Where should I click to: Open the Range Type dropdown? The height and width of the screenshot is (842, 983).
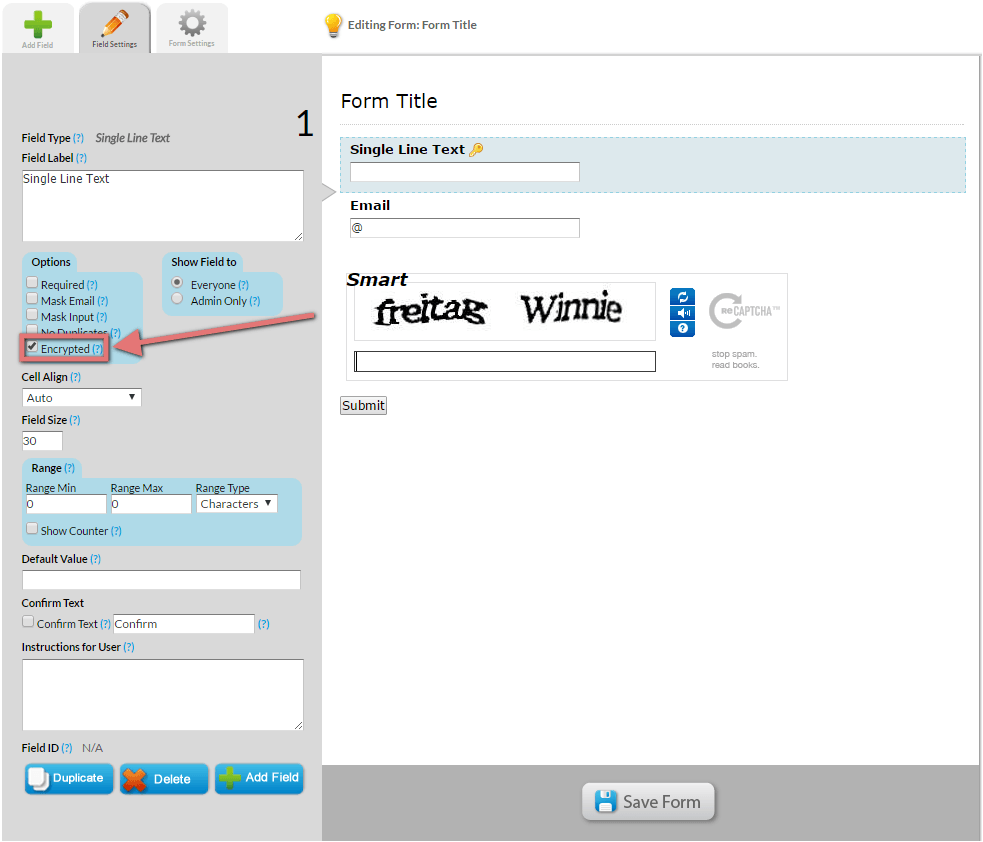pyautogui.click(x=236, y=503)
